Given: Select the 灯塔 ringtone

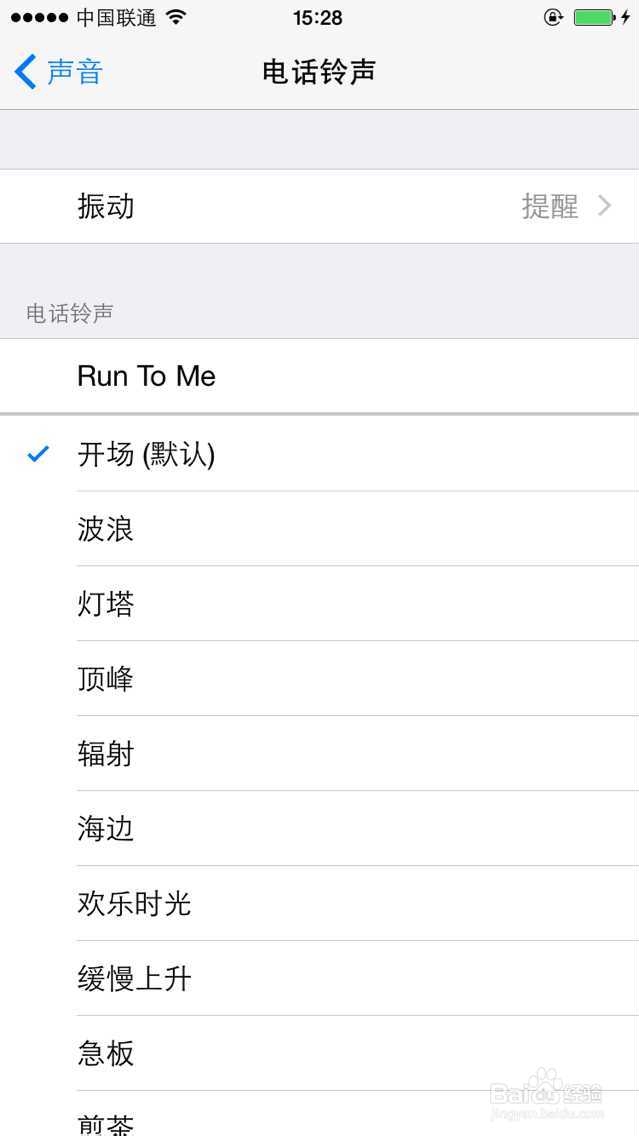Looking at the screenshot, I should point(320,604).
